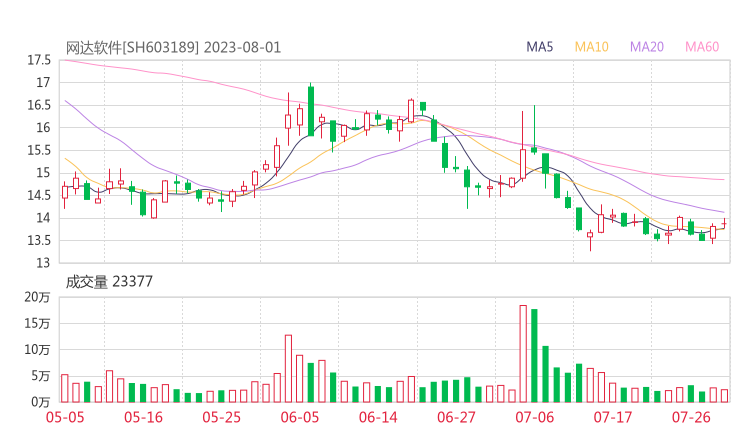This screenshot has height=440, width=740.
Task: Click the 14.5 price axis label
Action: 39,195
